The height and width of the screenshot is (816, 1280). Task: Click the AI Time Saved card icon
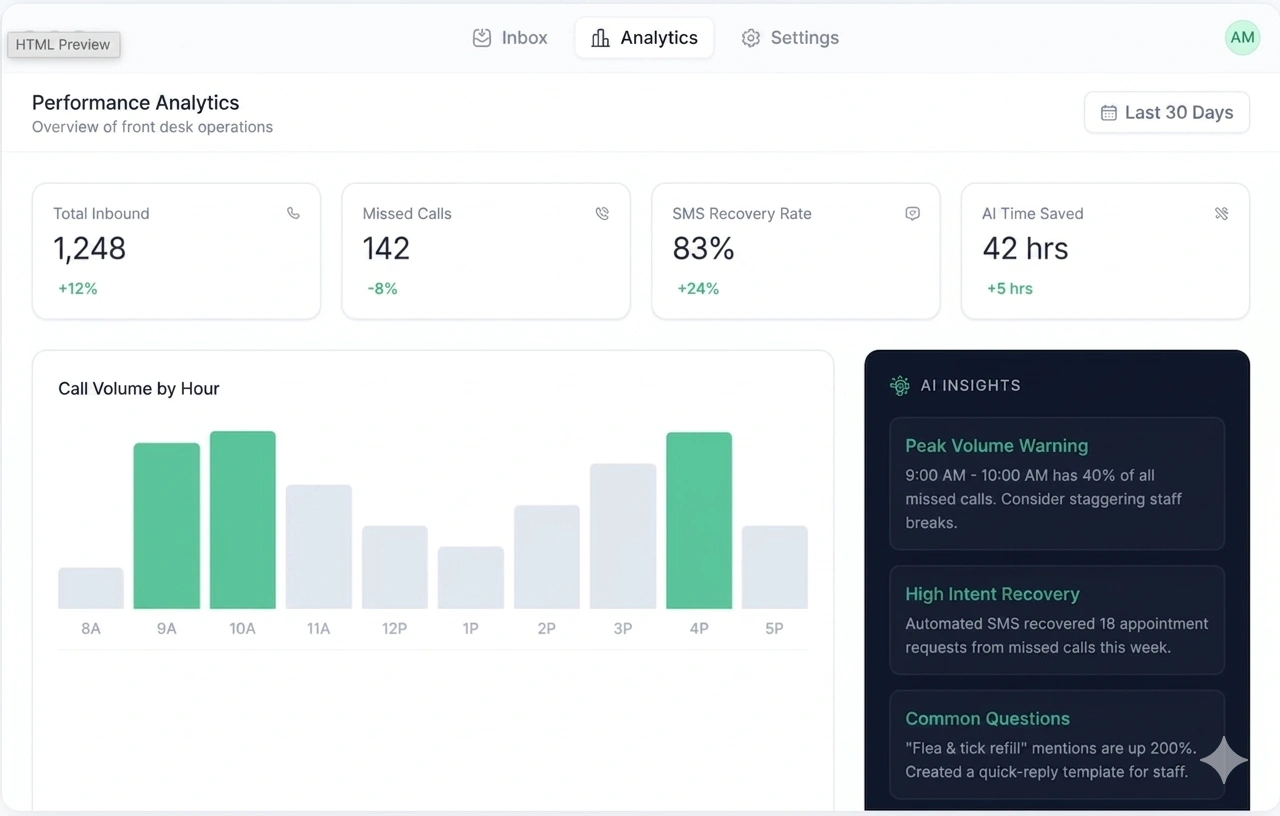[x=1221, y=213]
